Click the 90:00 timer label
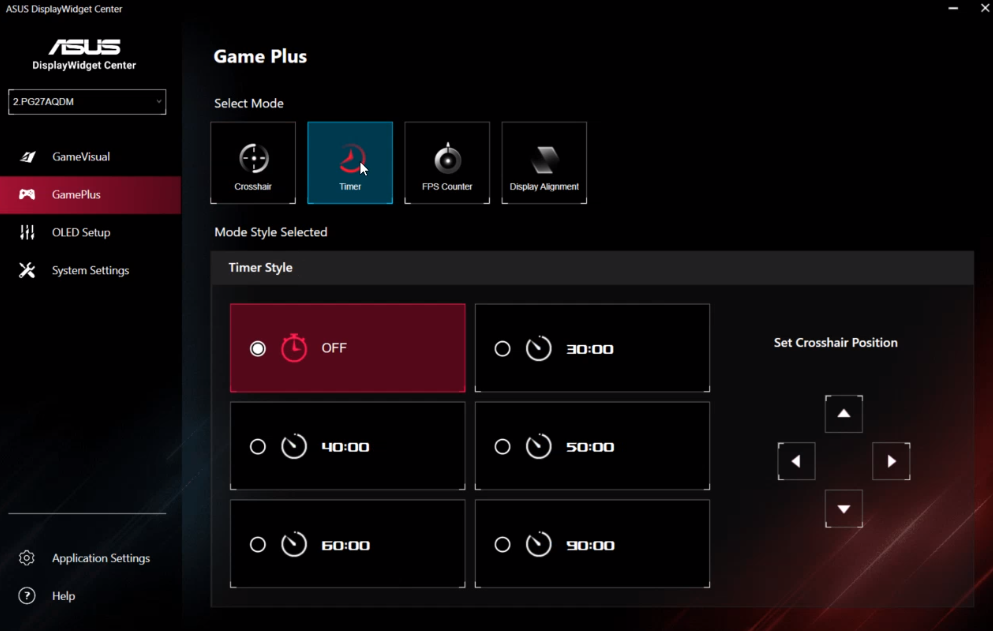 point(590,545)
